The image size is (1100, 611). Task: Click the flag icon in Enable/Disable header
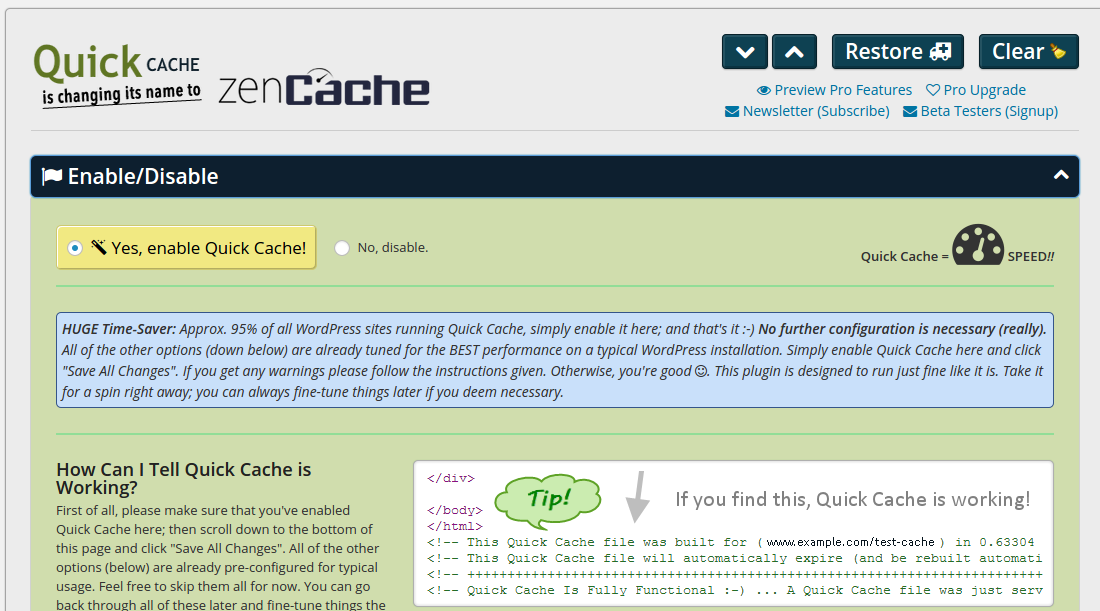click(x=51, y=177)
